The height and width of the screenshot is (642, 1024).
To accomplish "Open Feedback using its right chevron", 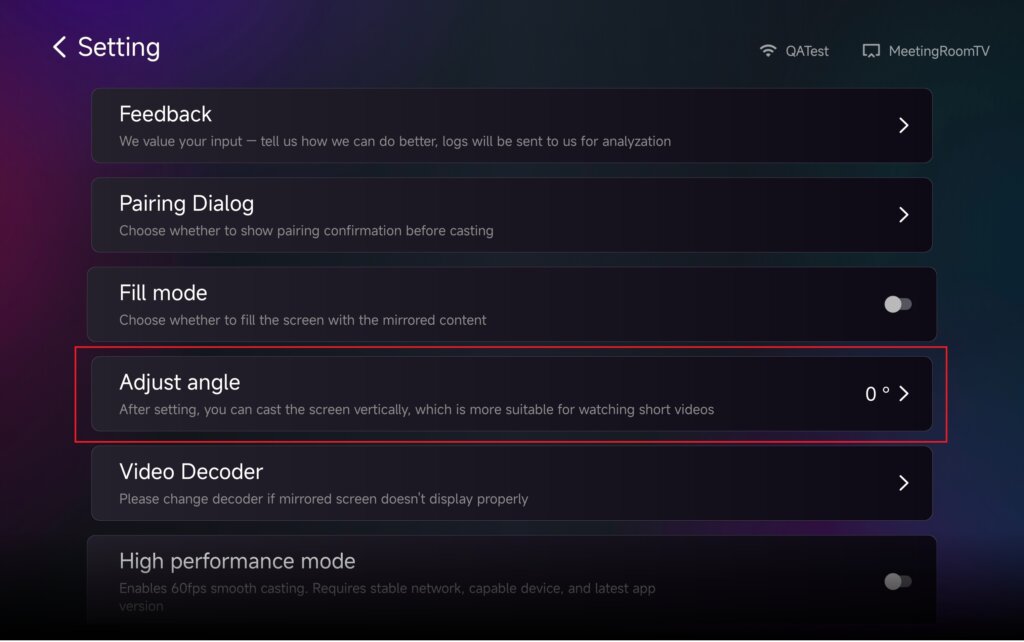I will [x=903, y=125].
